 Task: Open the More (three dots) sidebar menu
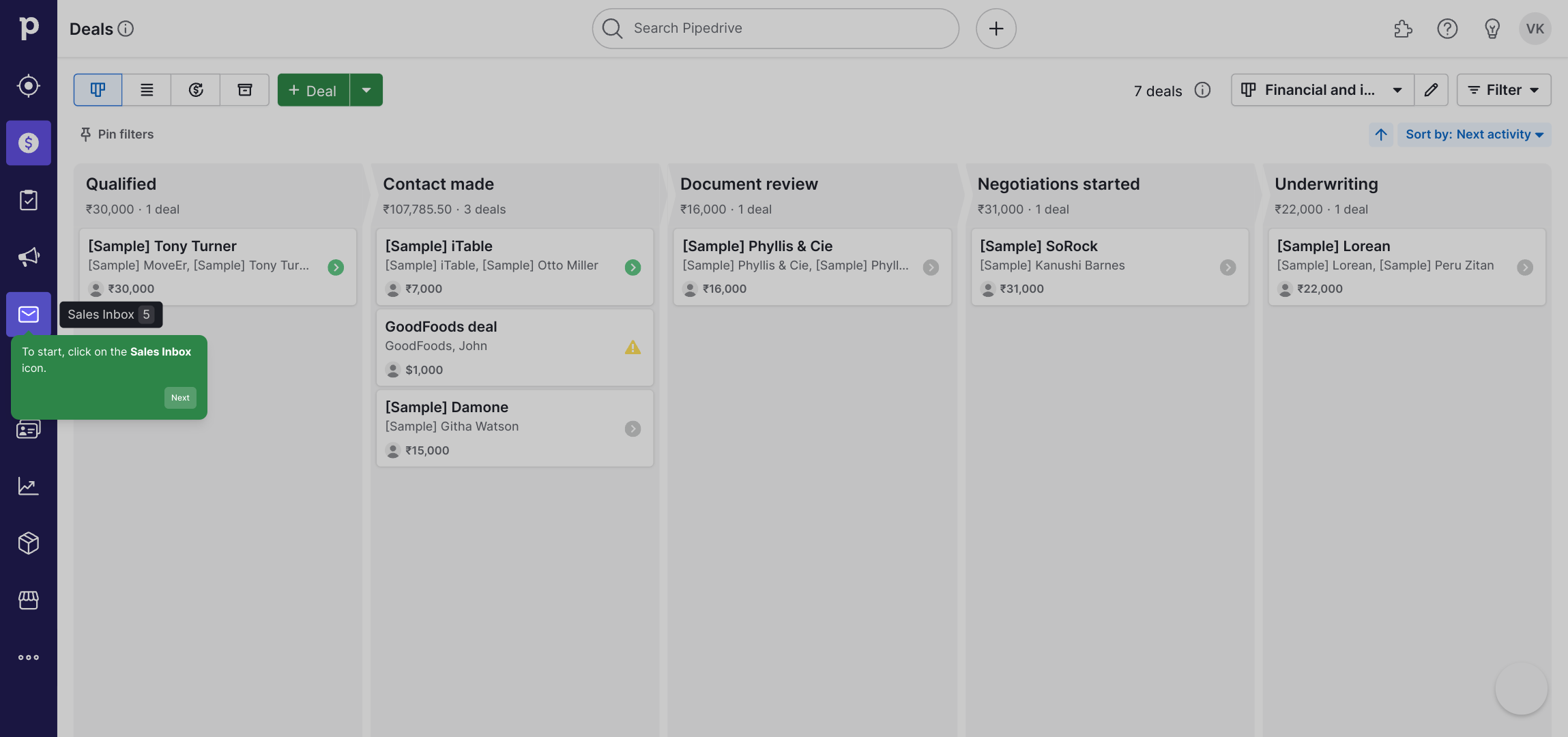29,657
